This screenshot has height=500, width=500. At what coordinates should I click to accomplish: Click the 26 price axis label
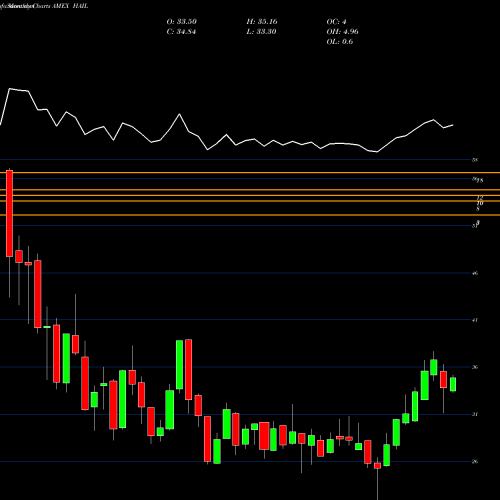475,461
